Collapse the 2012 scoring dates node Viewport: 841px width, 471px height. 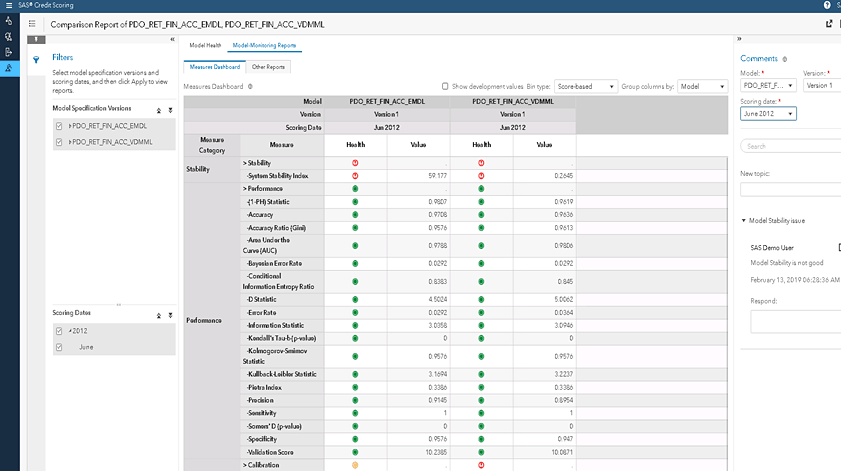pos(70,331)
